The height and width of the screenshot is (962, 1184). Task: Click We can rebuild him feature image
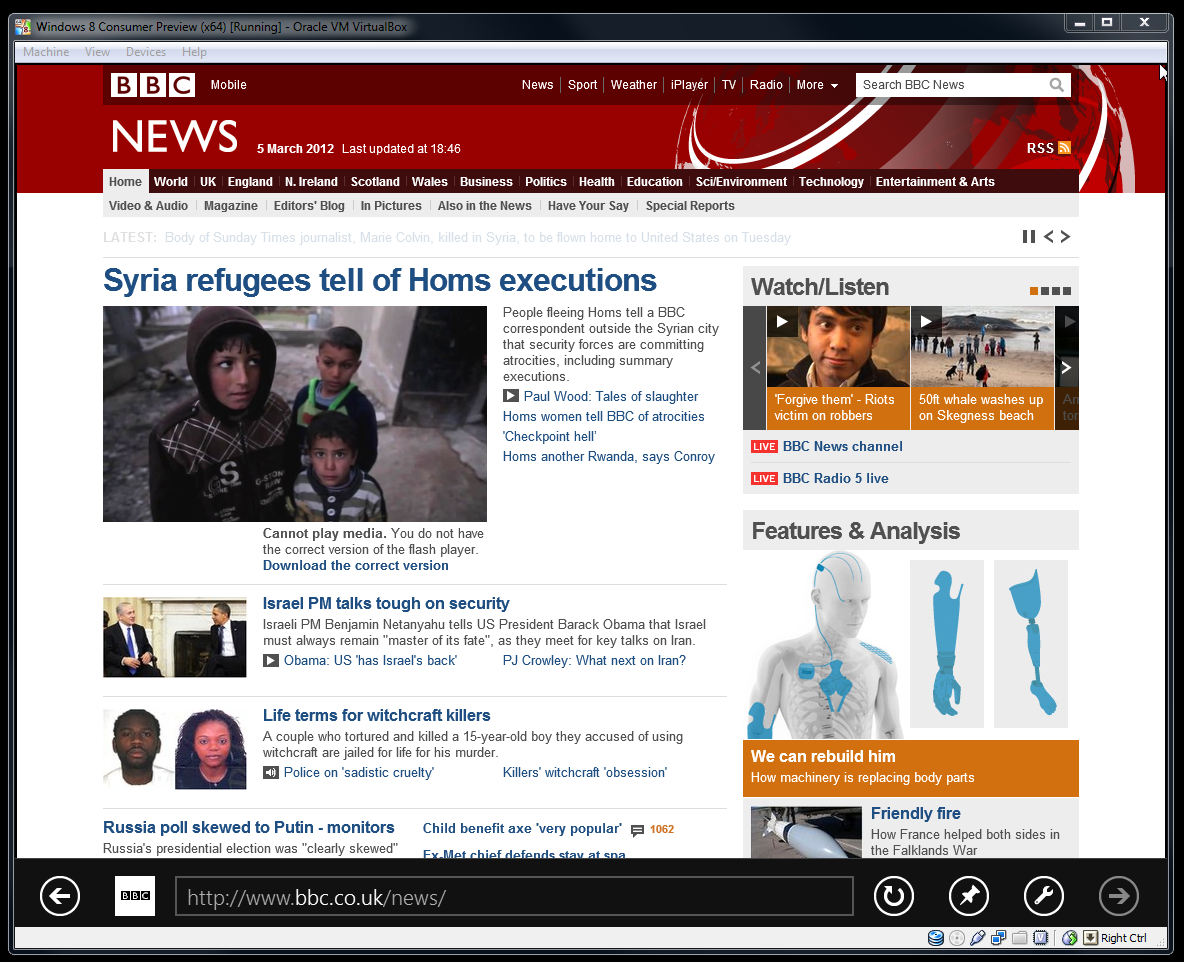(x=911, y=646)
